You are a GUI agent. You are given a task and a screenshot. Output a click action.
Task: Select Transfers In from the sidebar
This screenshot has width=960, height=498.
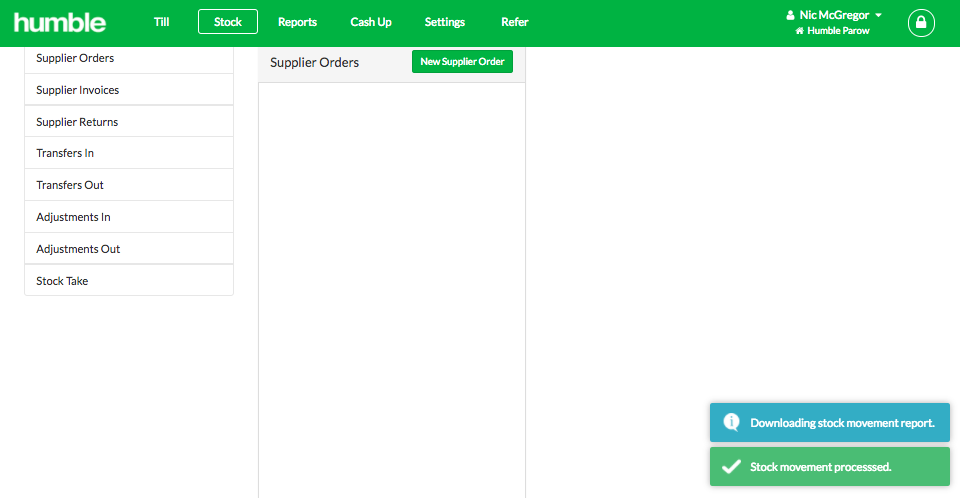tap(129, 153)
